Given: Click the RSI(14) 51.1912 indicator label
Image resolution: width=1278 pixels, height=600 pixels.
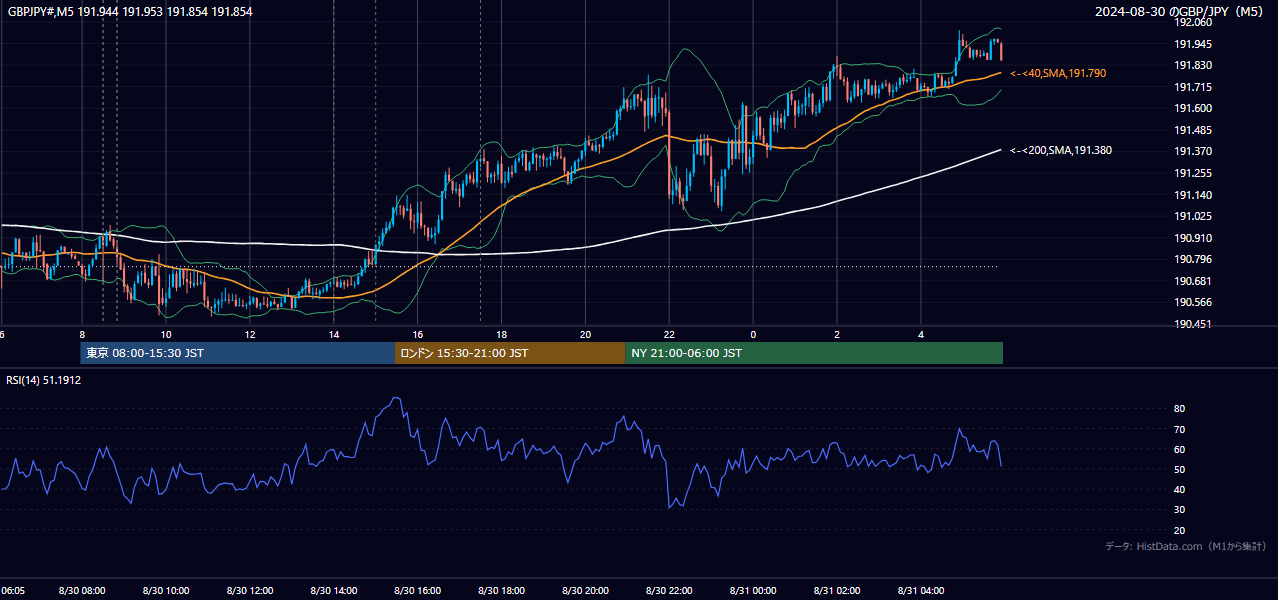Looking at the screenshot, I should coord(44,380).
